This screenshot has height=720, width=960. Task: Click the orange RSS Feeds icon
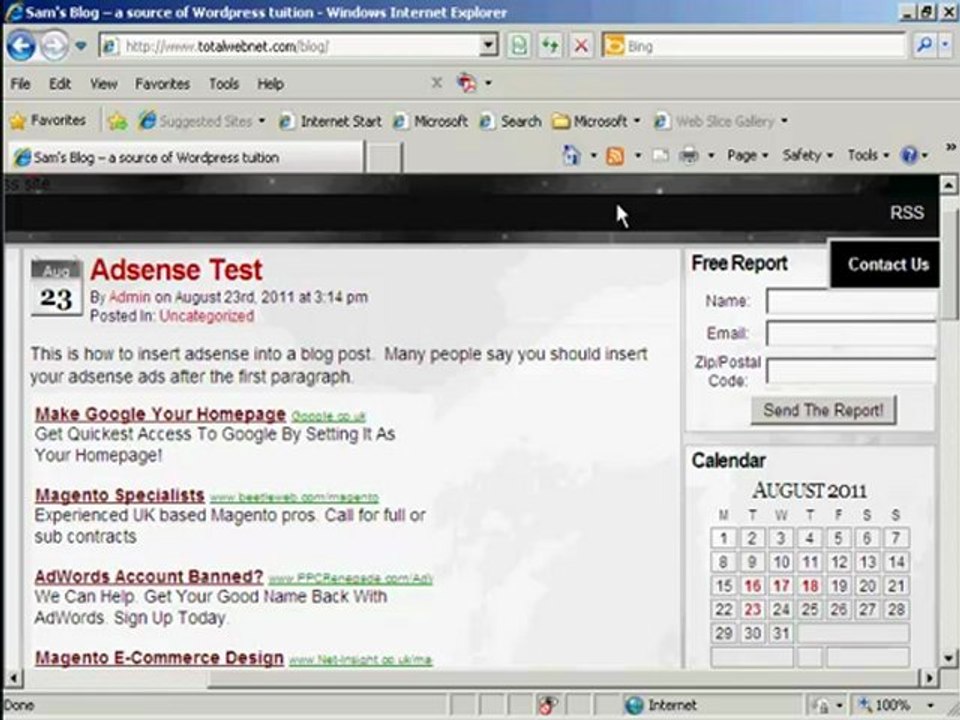pos(615,156)
